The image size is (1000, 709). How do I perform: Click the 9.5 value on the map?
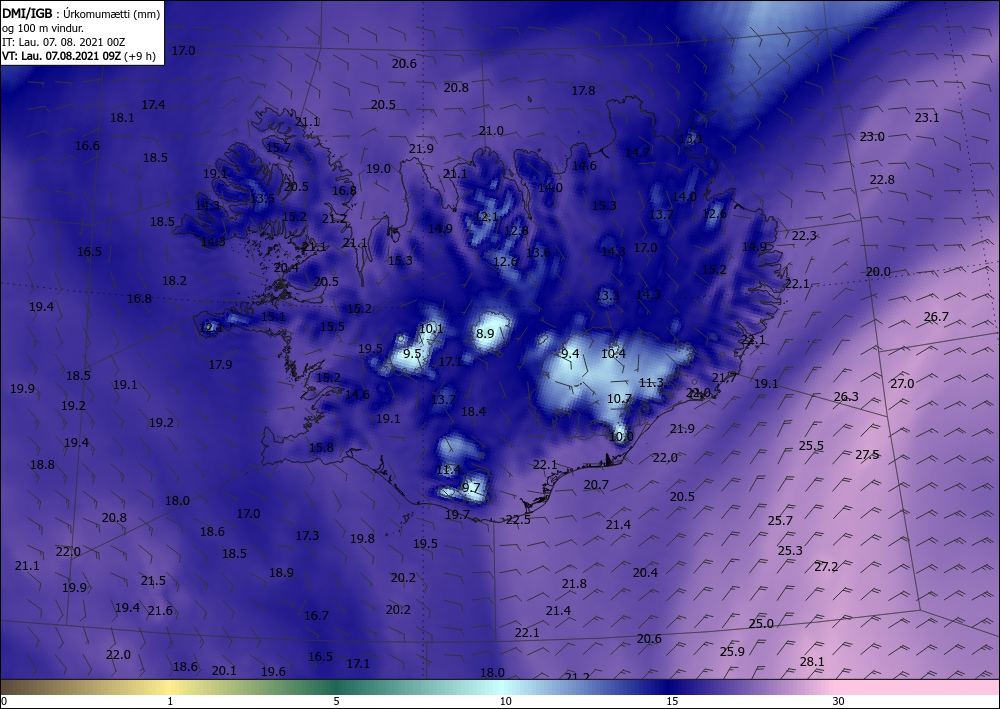click(413, 354)
